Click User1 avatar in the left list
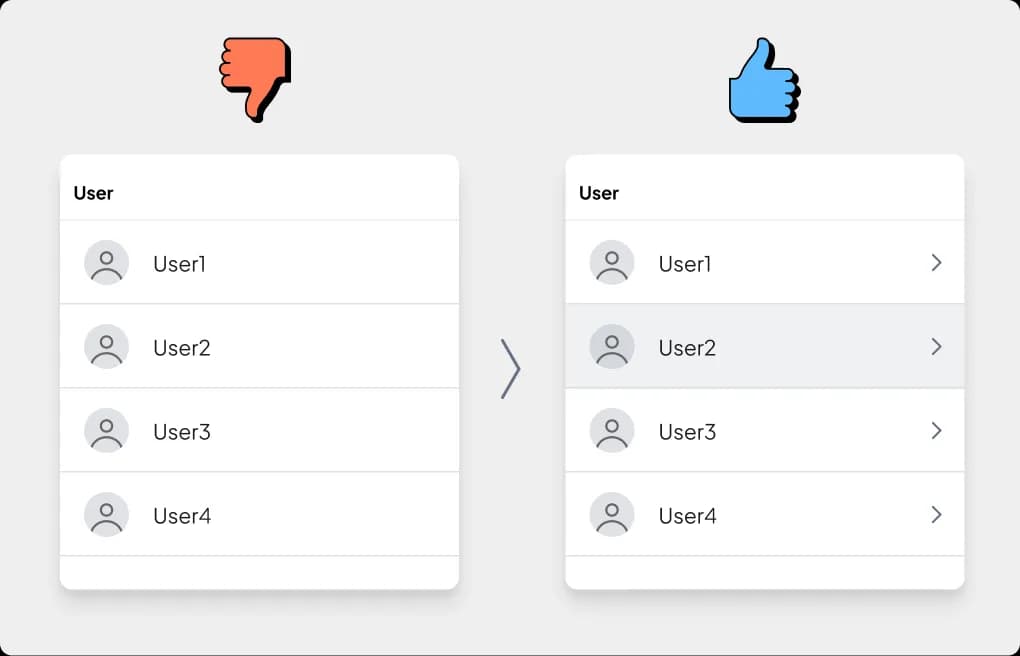The width and height of the screenshot is (1020, 656). [107, 262]
